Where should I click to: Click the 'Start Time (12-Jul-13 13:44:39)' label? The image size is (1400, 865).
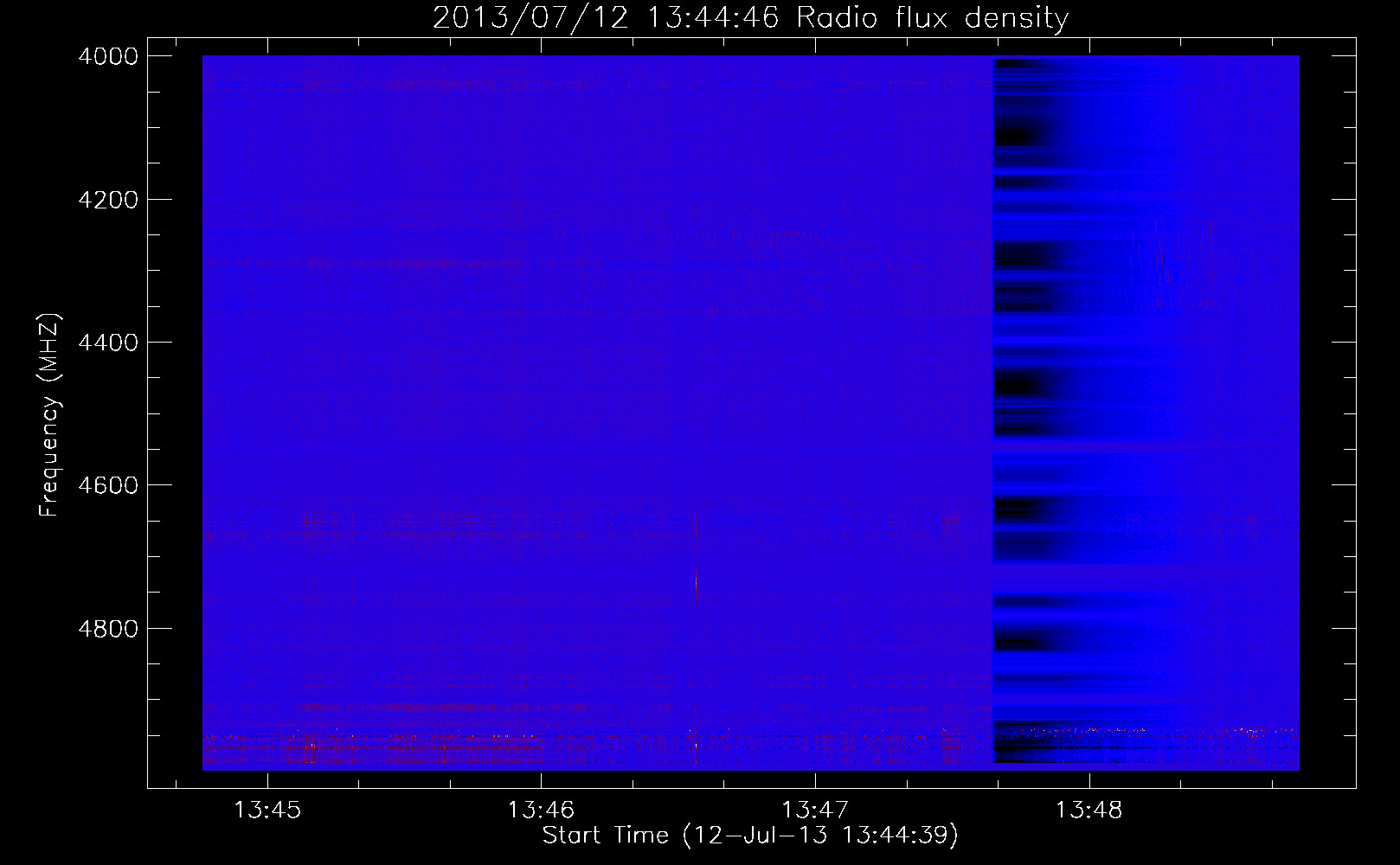click(750, 836)
